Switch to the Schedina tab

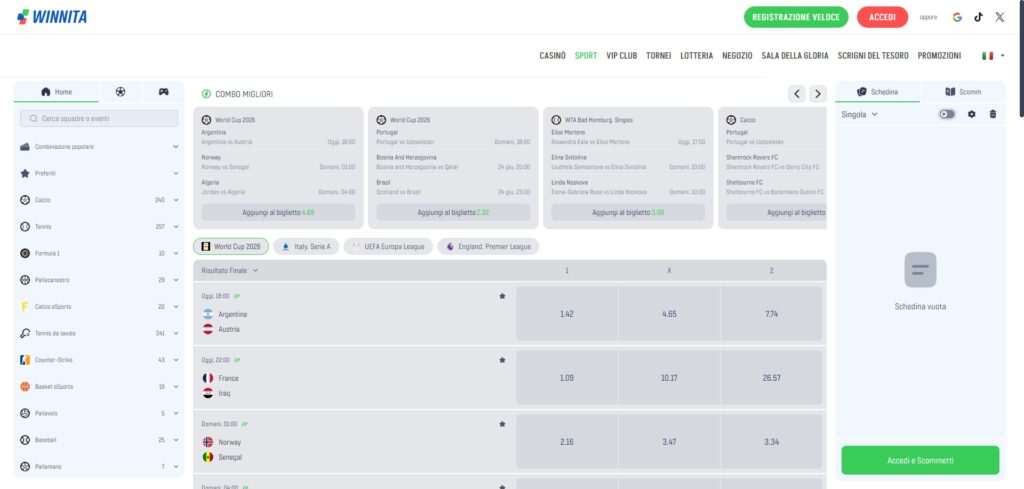pos(878,92)
